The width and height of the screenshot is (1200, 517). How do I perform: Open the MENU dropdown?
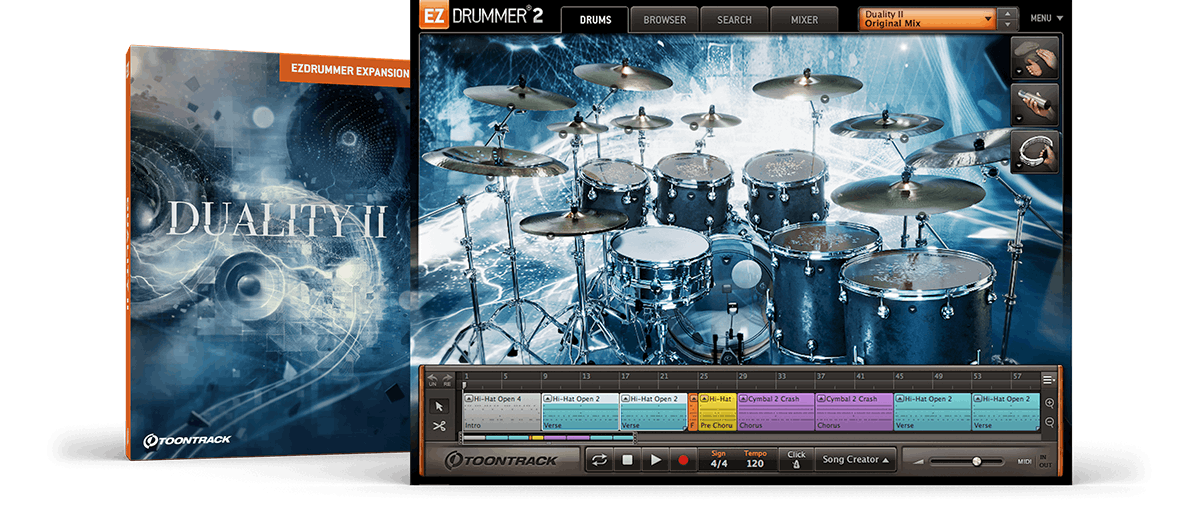pyautogui.click(x=1046, y=18)
